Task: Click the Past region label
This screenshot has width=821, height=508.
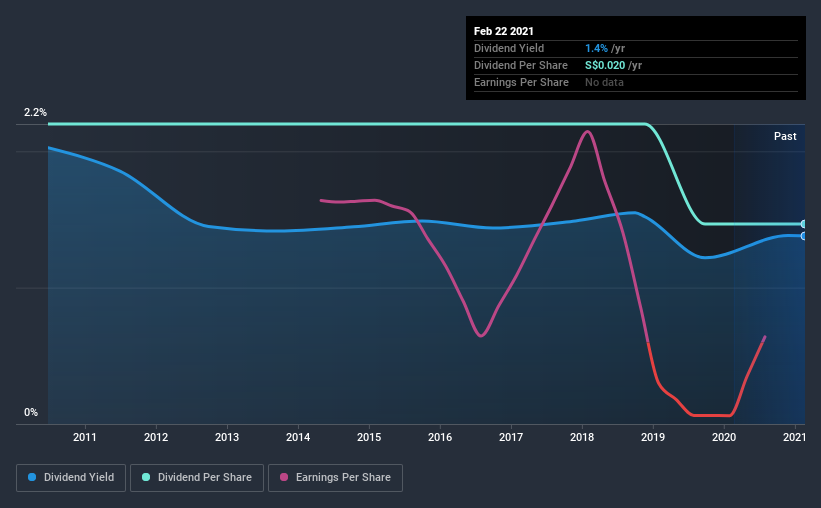Action: tap(785, 136)
